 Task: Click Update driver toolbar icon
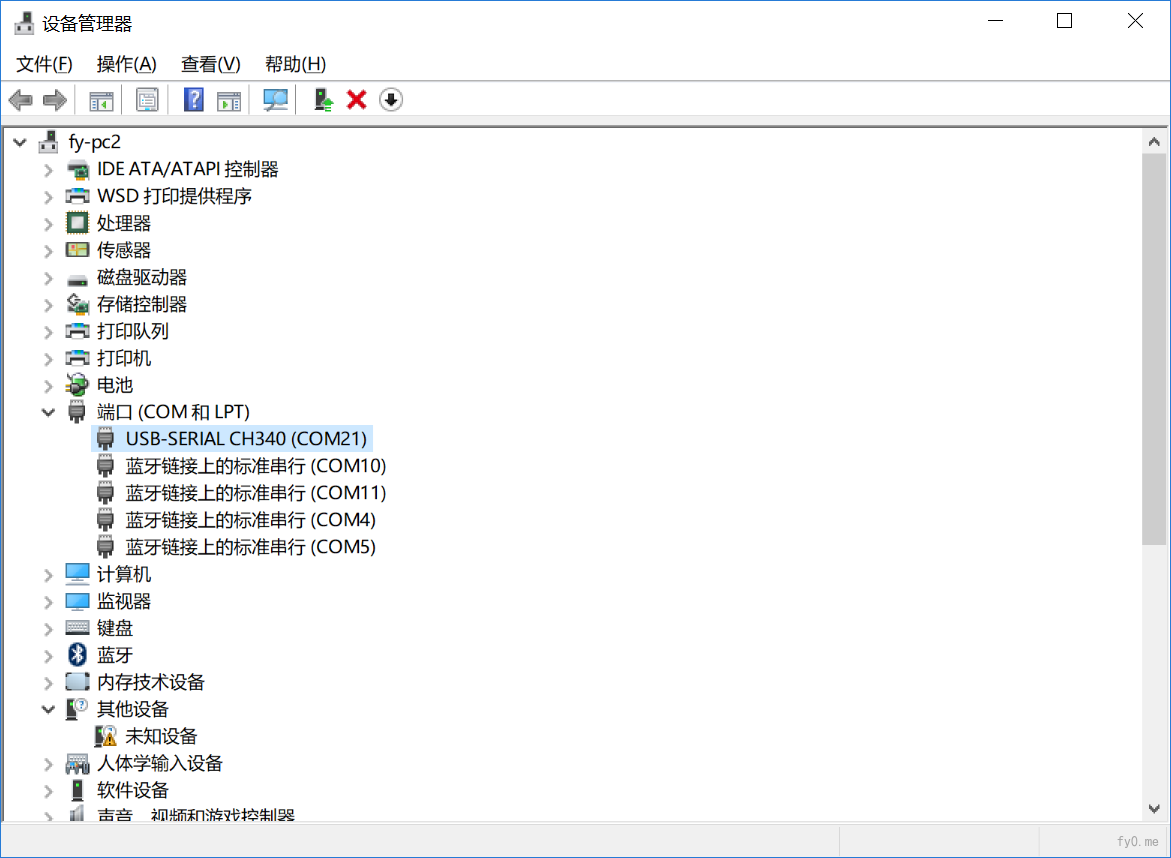[x=323, y=99]
